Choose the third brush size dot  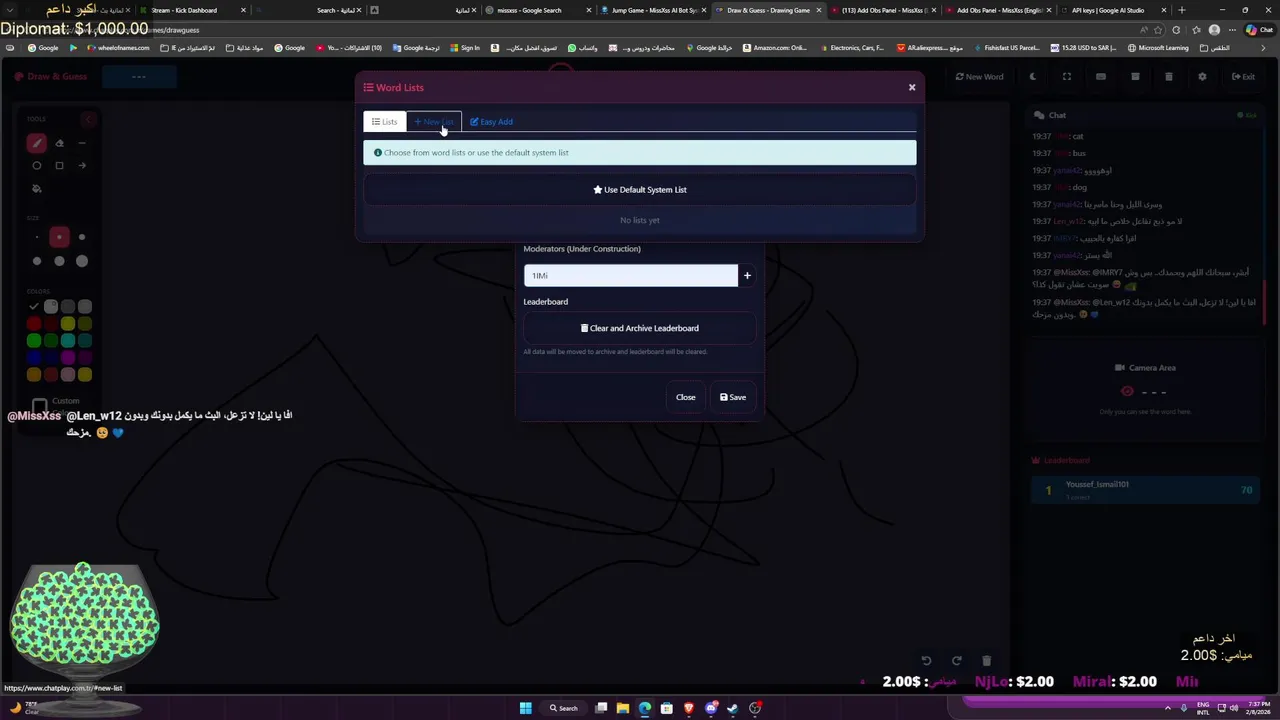point(82,237)
